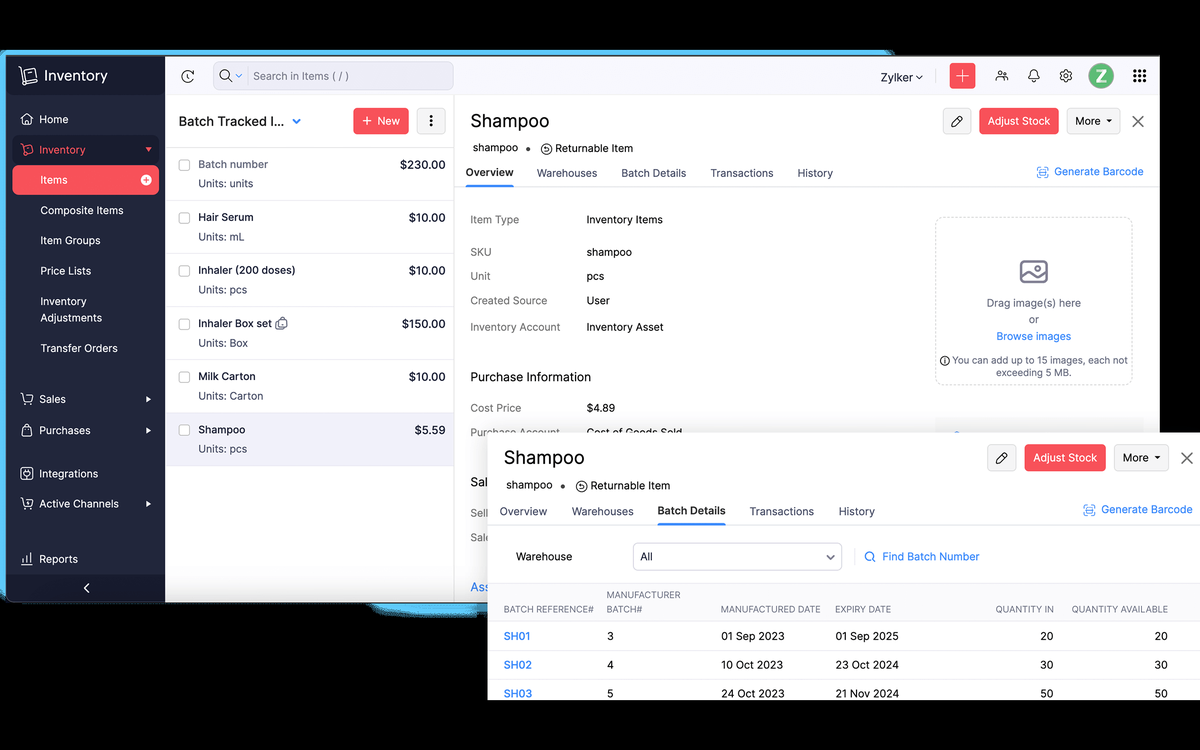
Task: Open batch reference SH02
Action: click(x=517, y=665)
